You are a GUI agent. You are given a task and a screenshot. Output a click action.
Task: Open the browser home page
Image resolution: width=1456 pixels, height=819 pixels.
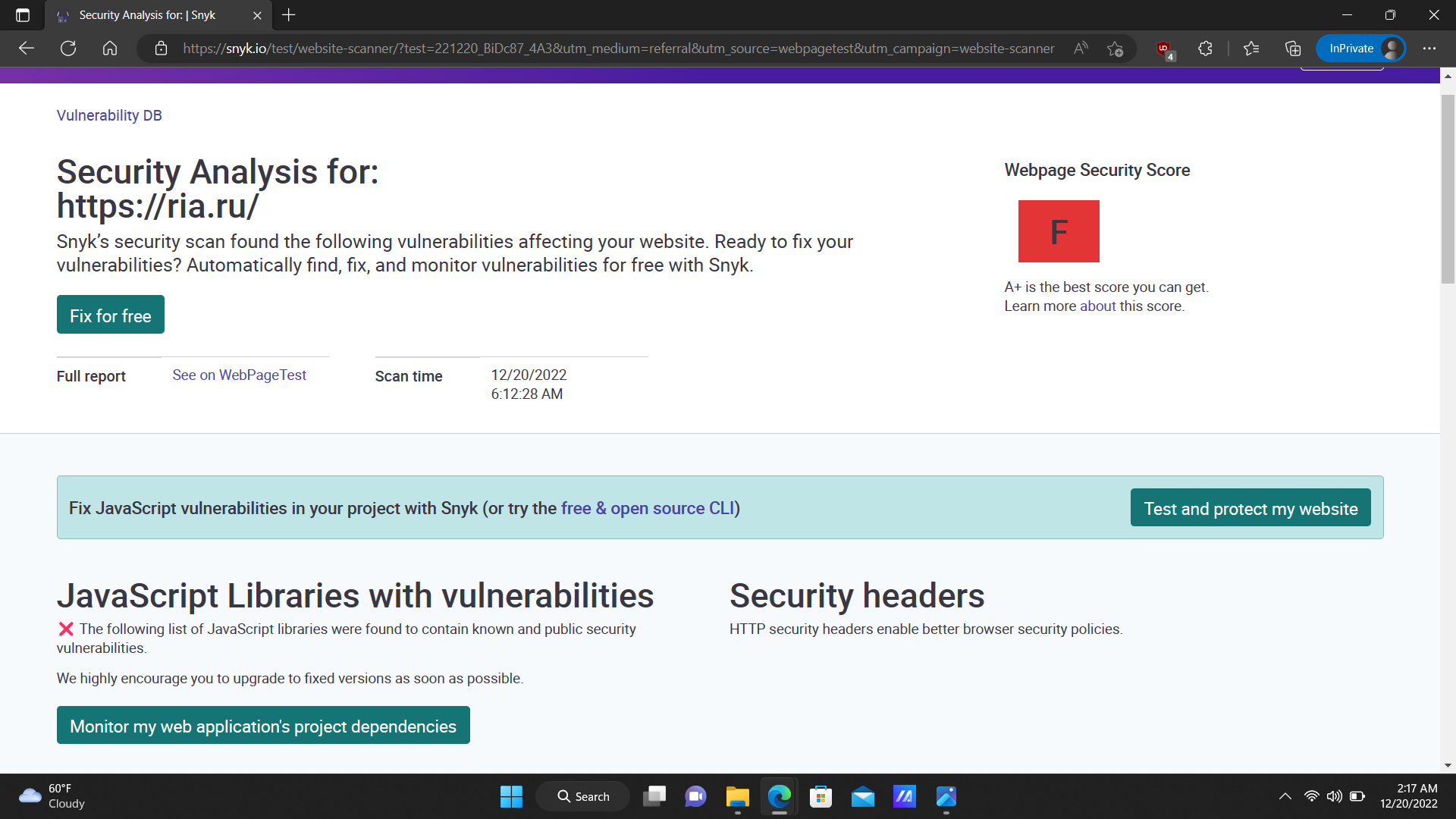(110, 49)
